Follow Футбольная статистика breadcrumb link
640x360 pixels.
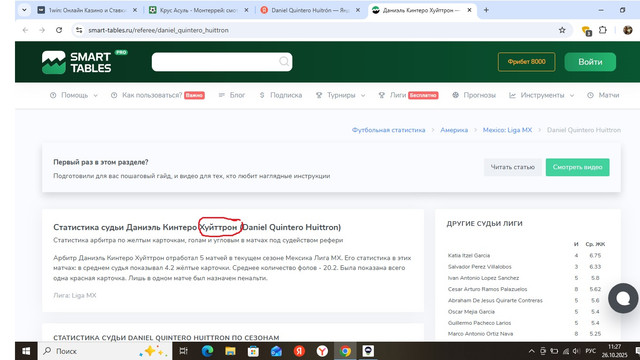click(389, 130)
